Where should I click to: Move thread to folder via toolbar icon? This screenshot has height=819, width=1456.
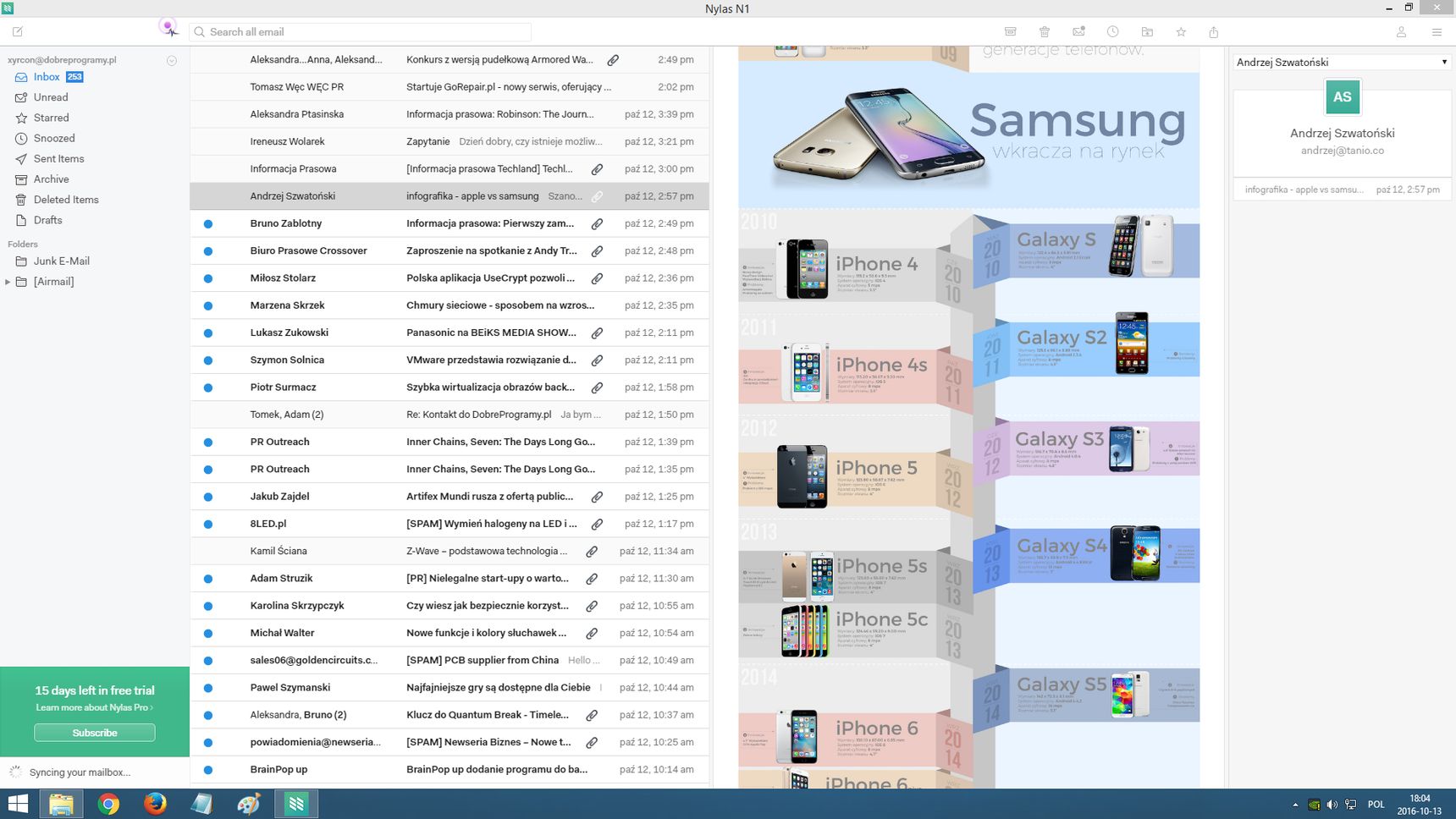pos(1147,31)
